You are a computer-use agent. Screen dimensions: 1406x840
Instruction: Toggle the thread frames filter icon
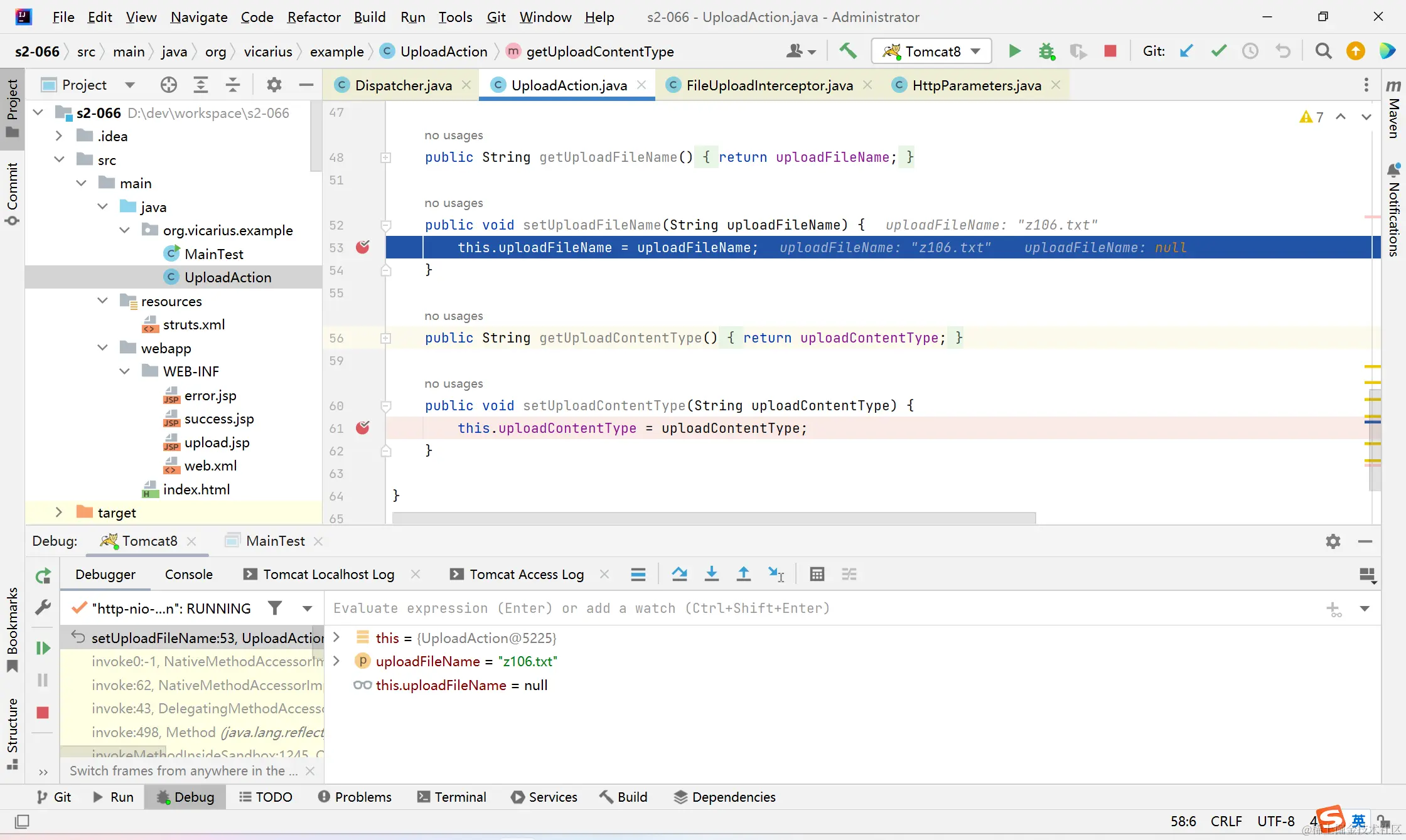click(275, 608)
